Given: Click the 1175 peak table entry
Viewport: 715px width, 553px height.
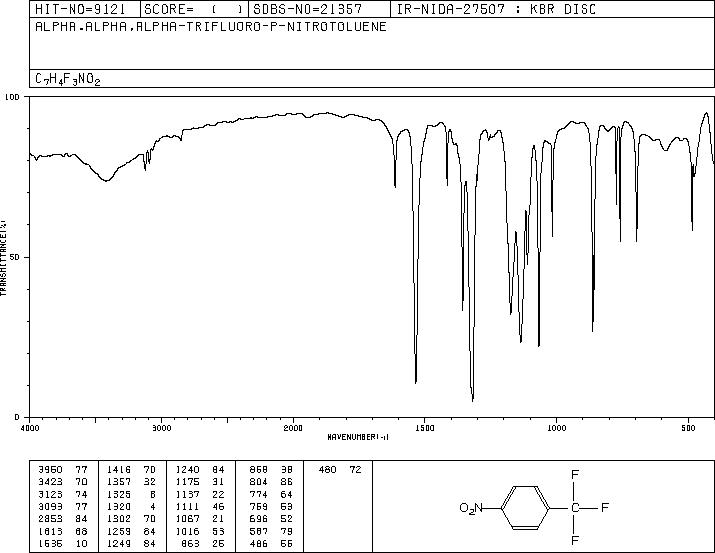Looking at the screenshot, I should tap(200, 481).
